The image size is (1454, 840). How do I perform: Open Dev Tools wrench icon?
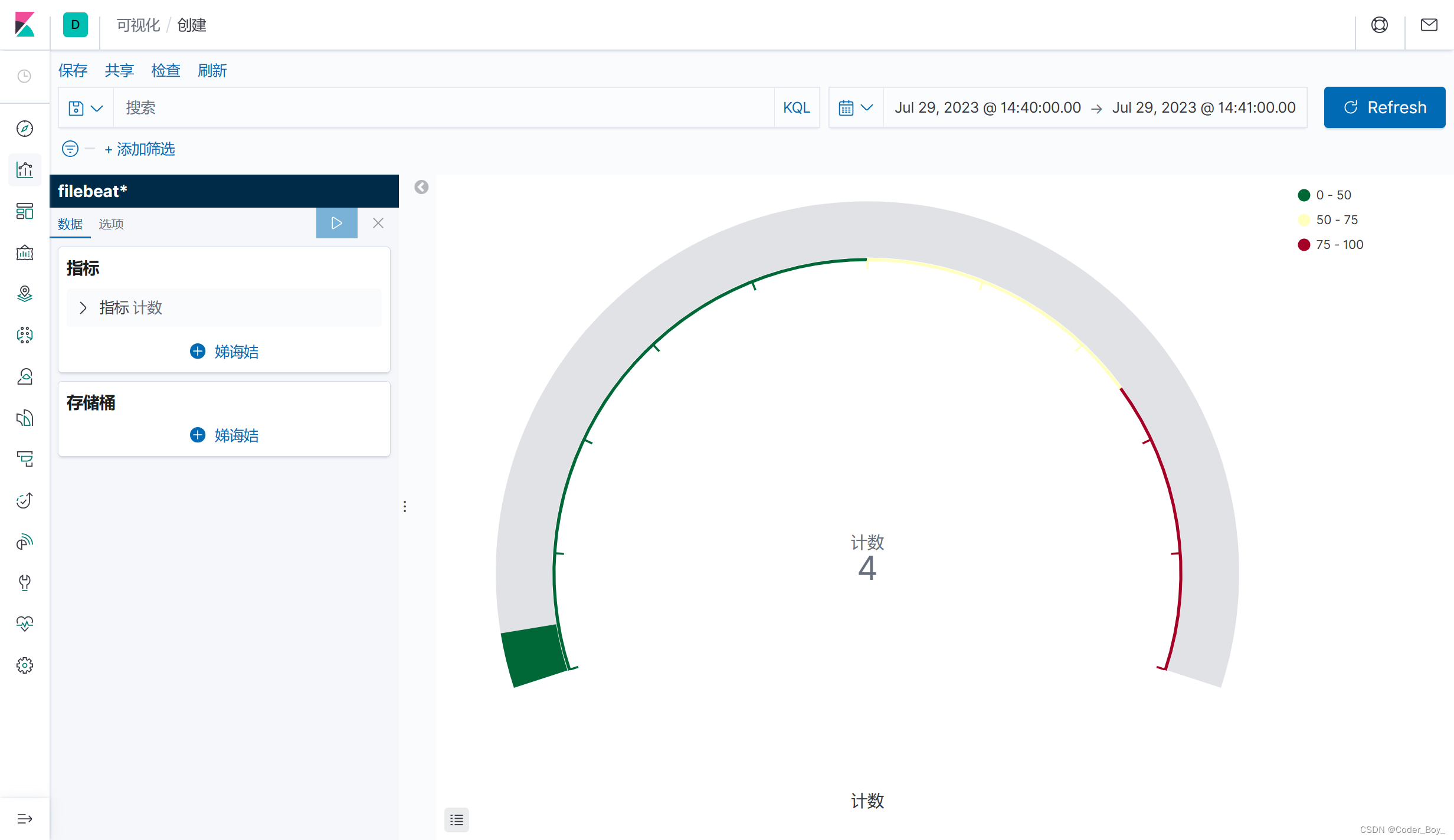click(x=25, y=583)
